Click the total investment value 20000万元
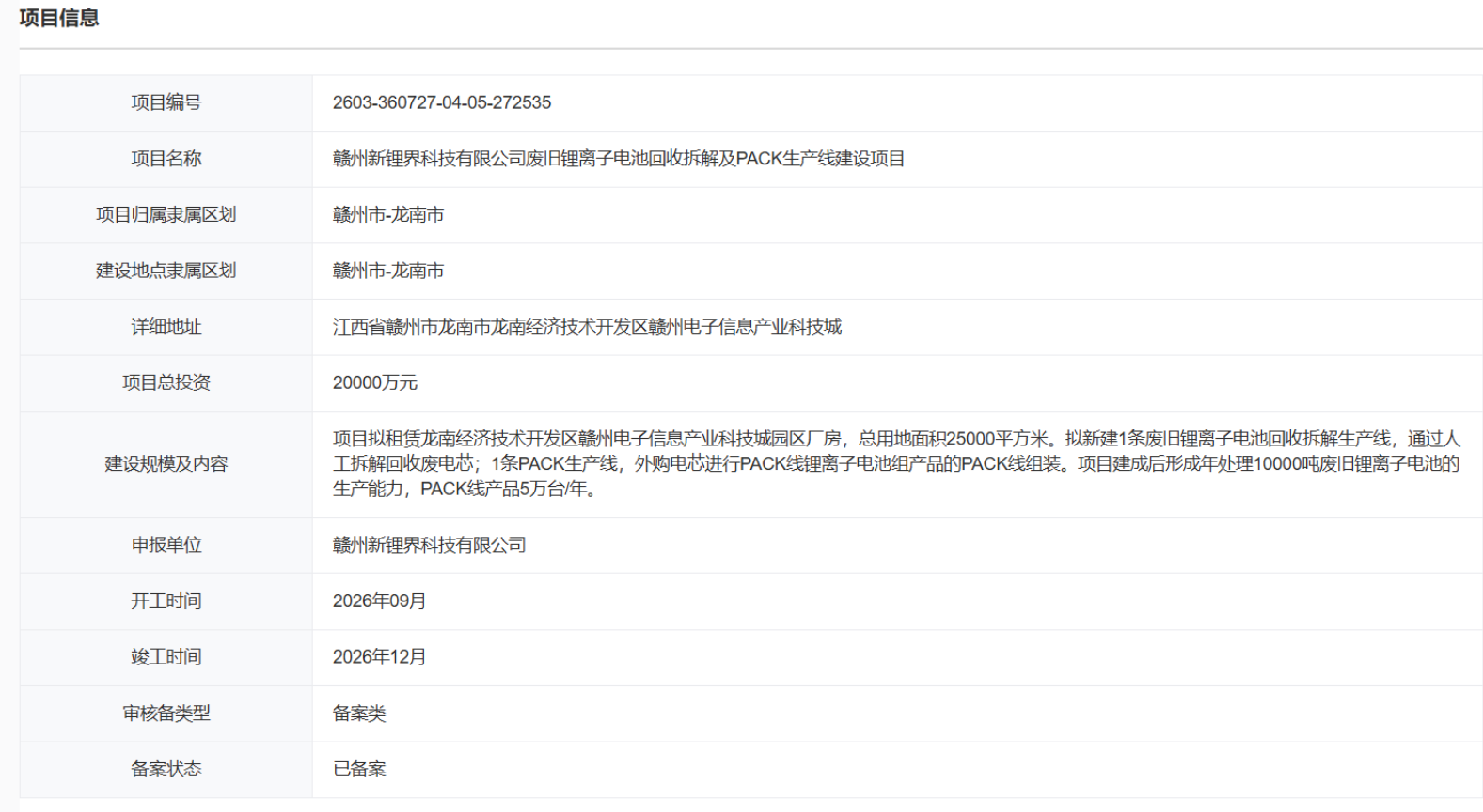The width and height of the screenshot is (1483, 812). (374, 383)
